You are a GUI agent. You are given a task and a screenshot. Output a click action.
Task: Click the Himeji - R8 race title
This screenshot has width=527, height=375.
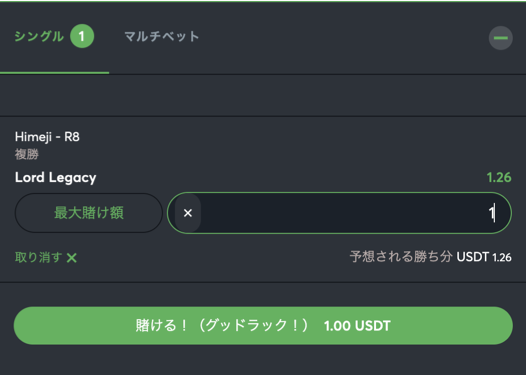click(x=47, y=137)
